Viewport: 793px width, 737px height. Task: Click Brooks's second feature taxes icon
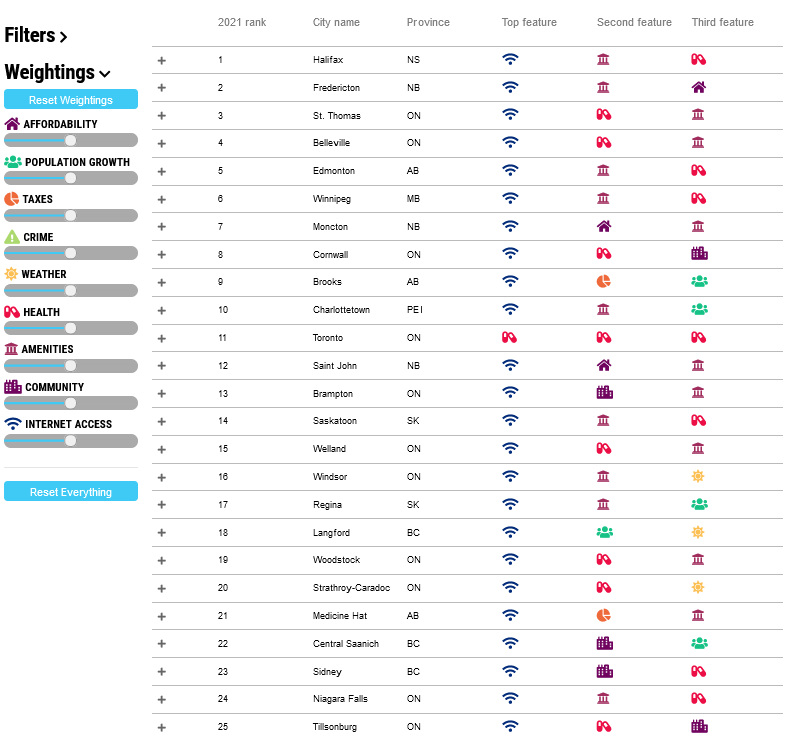point(603,281)
